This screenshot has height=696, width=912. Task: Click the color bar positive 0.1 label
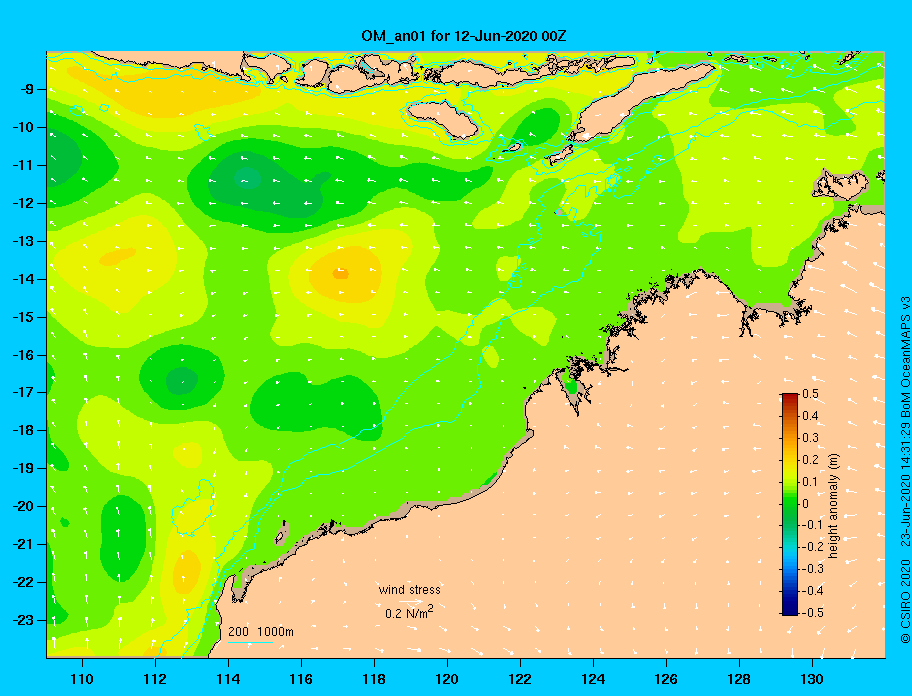coord(810,482)
